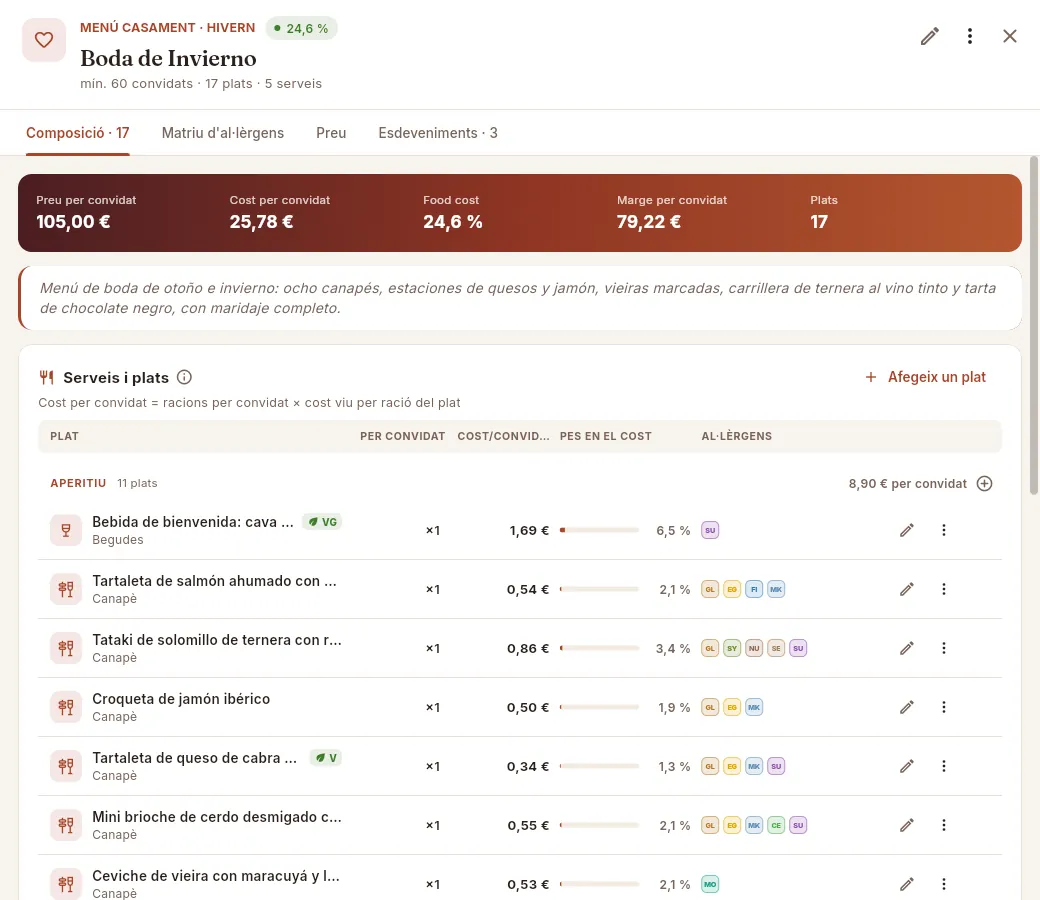
Task: Switch to Matriu d'al·lèrgens tab
Action: [x=223, y=133]
